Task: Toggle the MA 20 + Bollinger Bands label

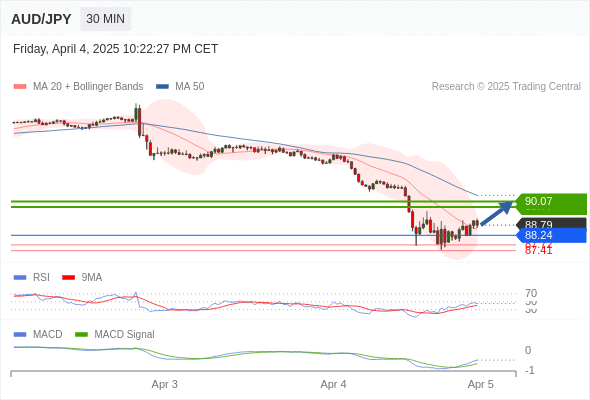Action: [x=88, y=87]
